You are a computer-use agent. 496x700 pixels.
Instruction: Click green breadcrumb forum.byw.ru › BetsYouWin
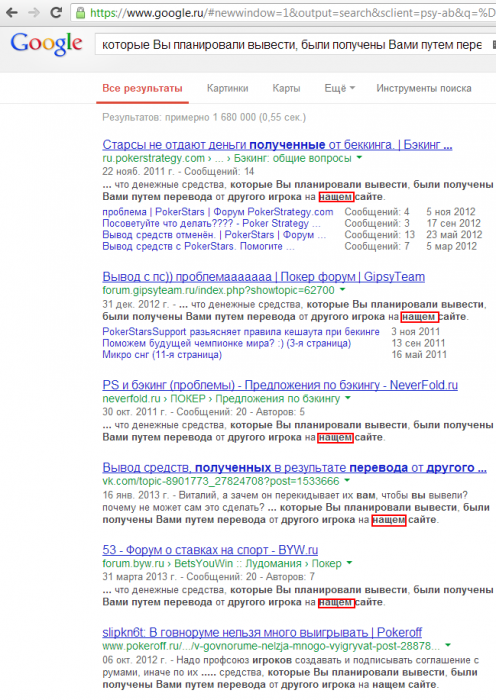(168, 563)
